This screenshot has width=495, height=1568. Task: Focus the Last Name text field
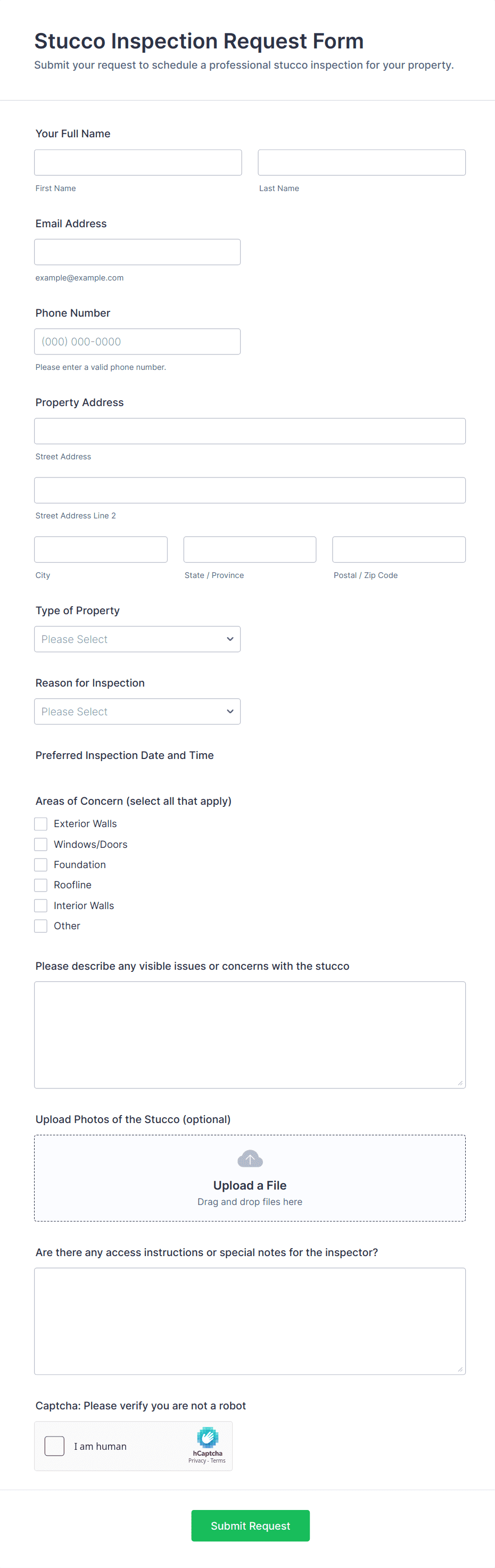click(361, 162)
